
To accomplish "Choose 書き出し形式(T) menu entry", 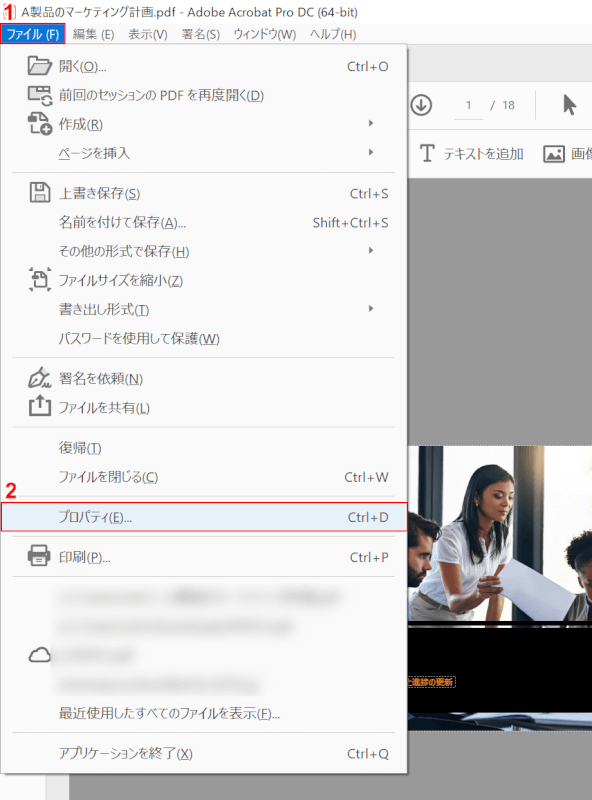I will [x=204, y=309].
